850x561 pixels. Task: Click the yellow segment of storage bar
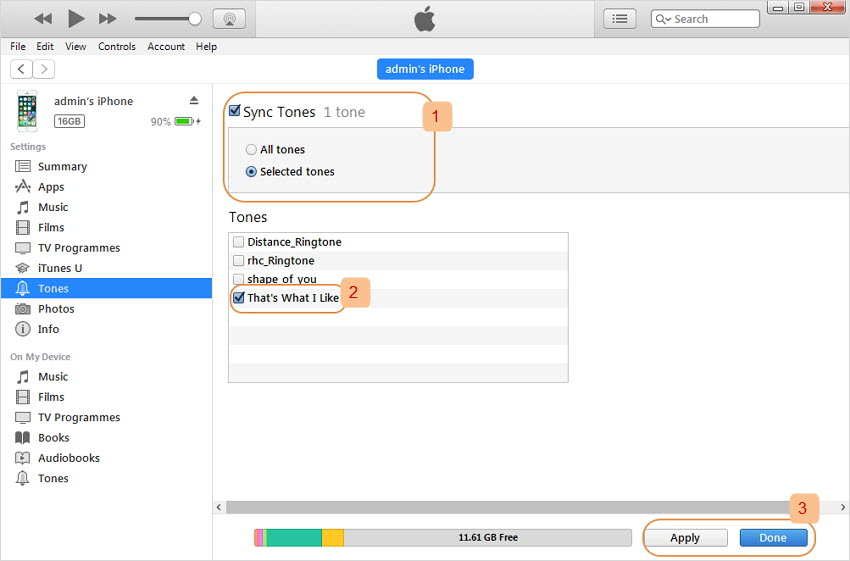[333, 538]
